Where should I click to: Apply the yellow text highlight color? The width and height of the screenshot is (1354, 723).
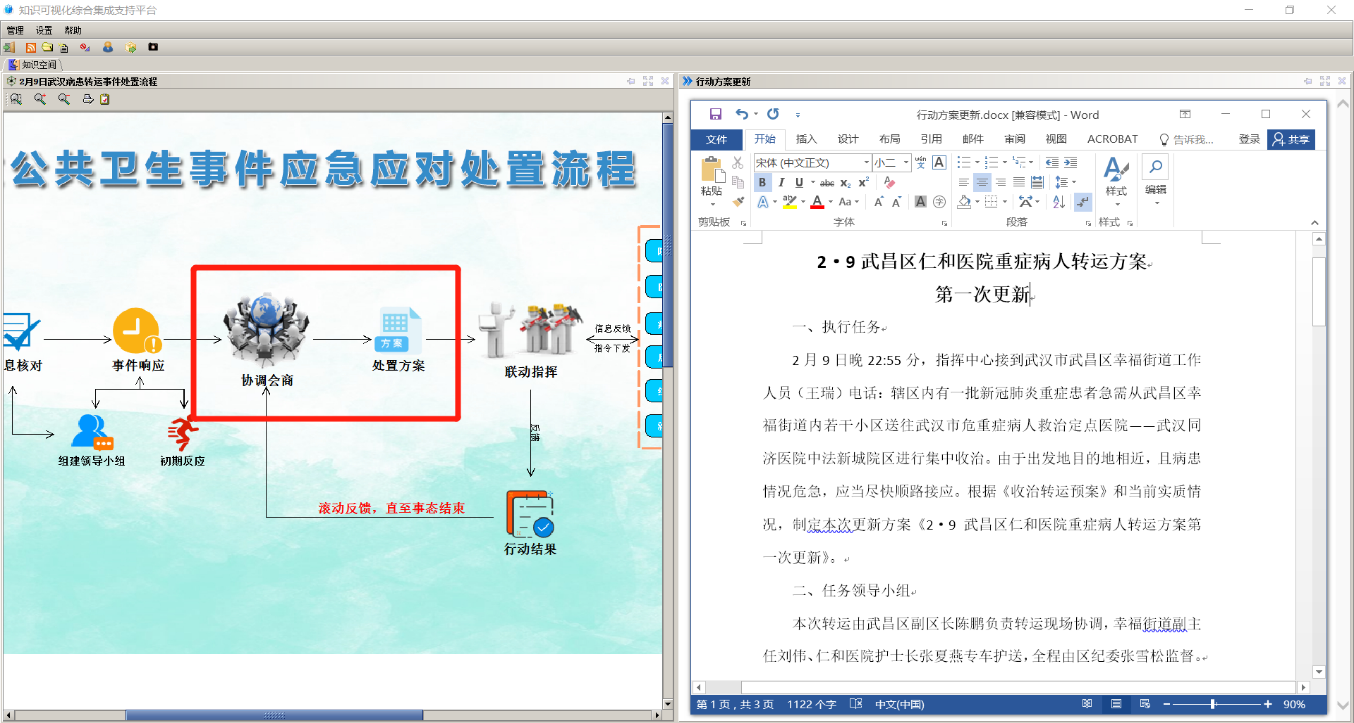pos(789,201)
